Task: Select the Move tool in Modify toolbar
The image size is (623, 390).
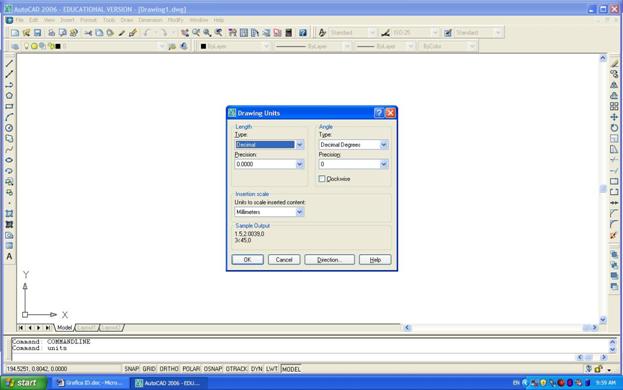Action: point(614,117)
